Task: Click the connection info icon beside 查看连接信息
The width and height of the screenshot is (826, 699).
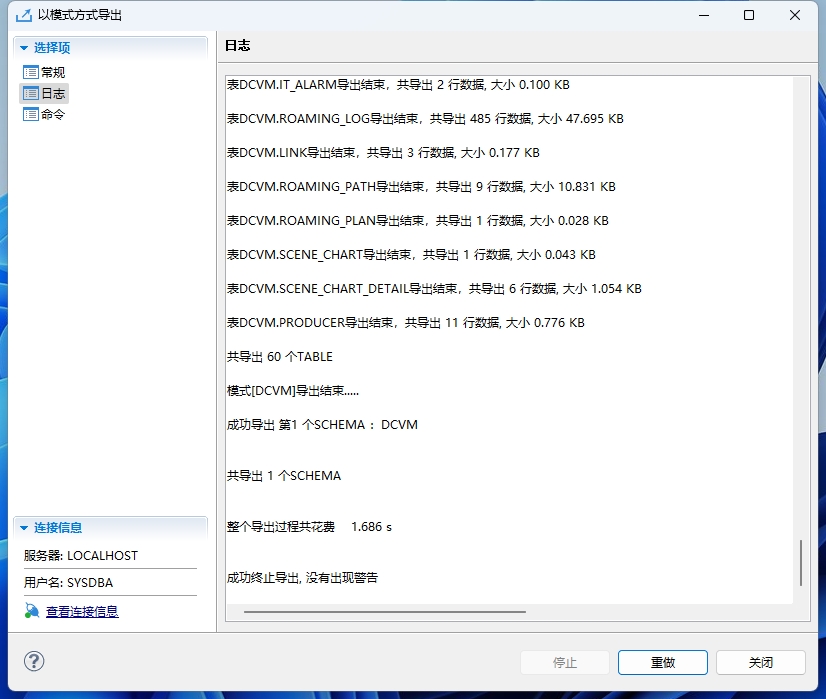Action: tap(32, 611)
